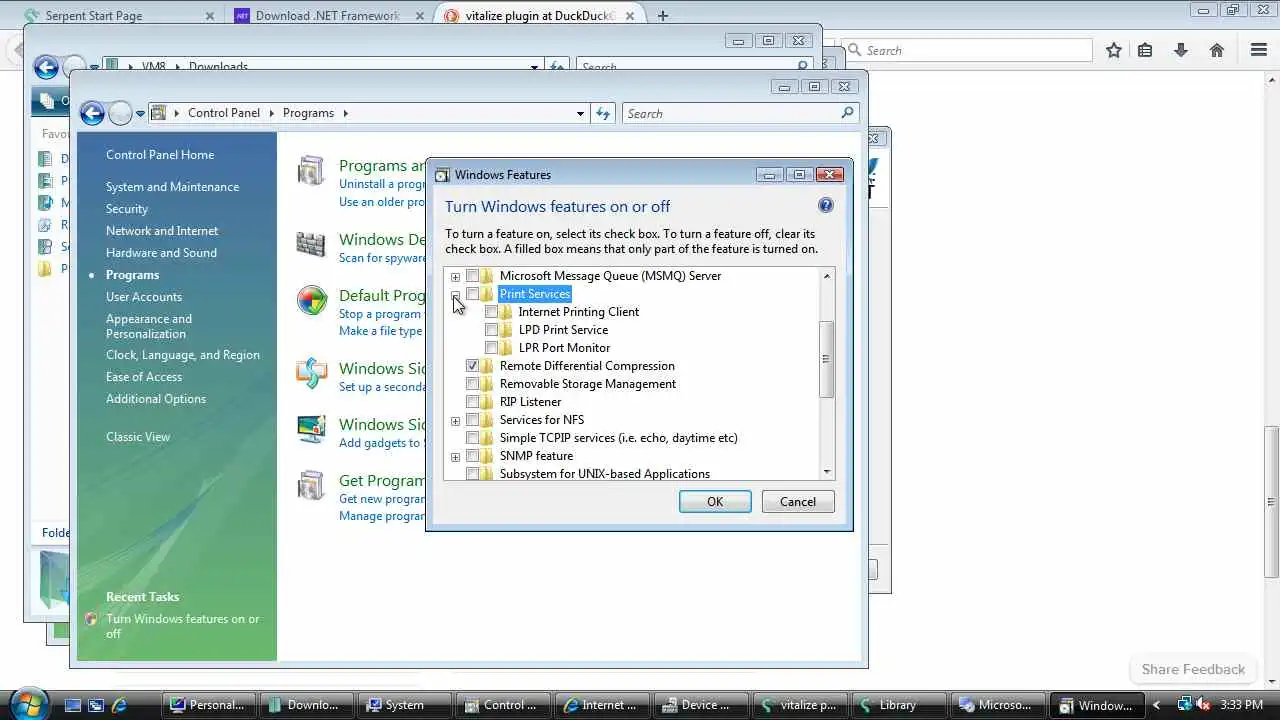Click the Get Programs icon
The width and height of the screenshot is (1280, 720).
point(311,486)
